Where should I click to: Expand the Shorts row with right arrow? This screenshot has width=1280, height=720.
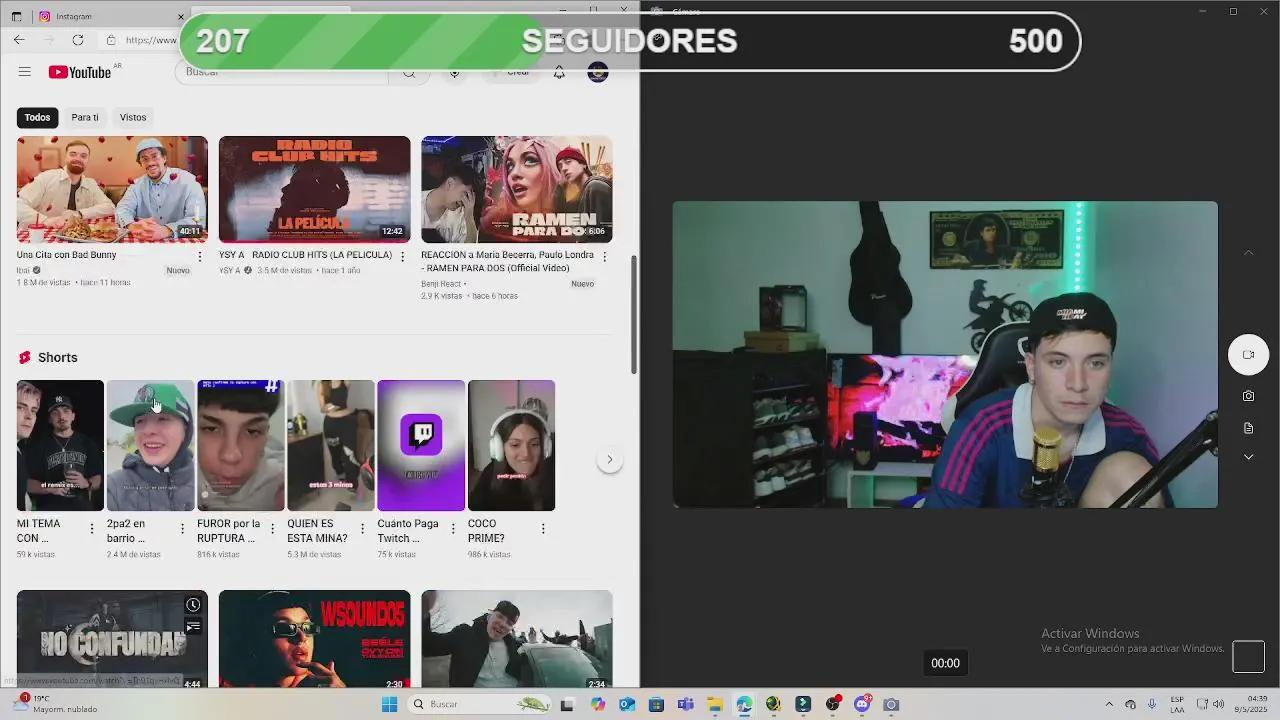point(610,459)
